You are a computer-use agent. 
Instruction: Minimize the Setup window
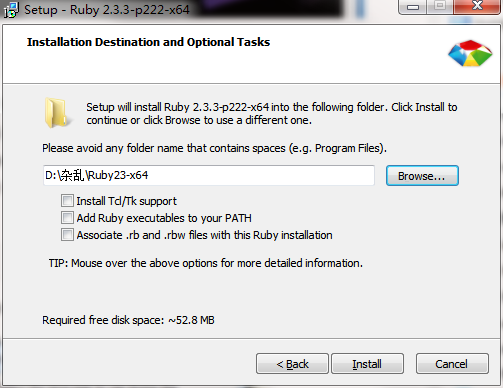coord(413,7)
